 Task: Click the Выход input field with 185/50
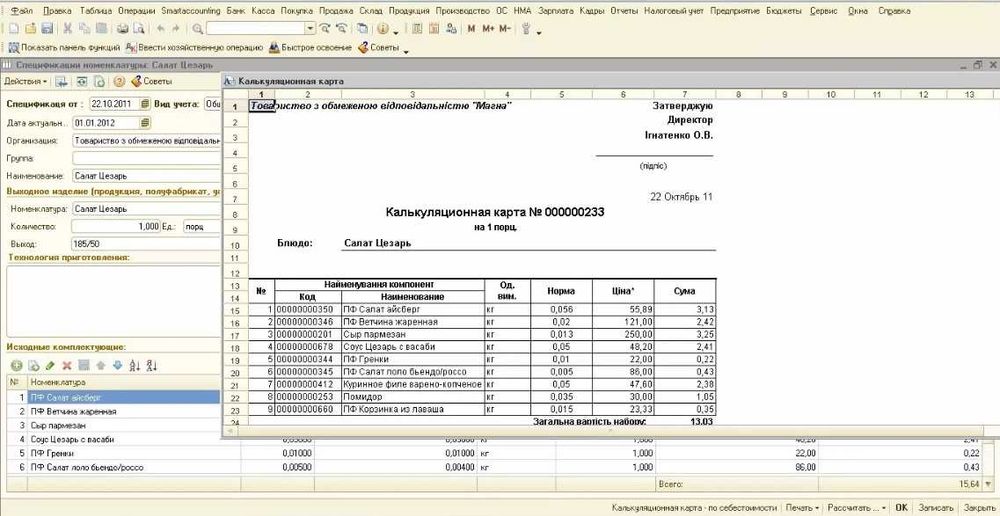(x=147, y=244)
